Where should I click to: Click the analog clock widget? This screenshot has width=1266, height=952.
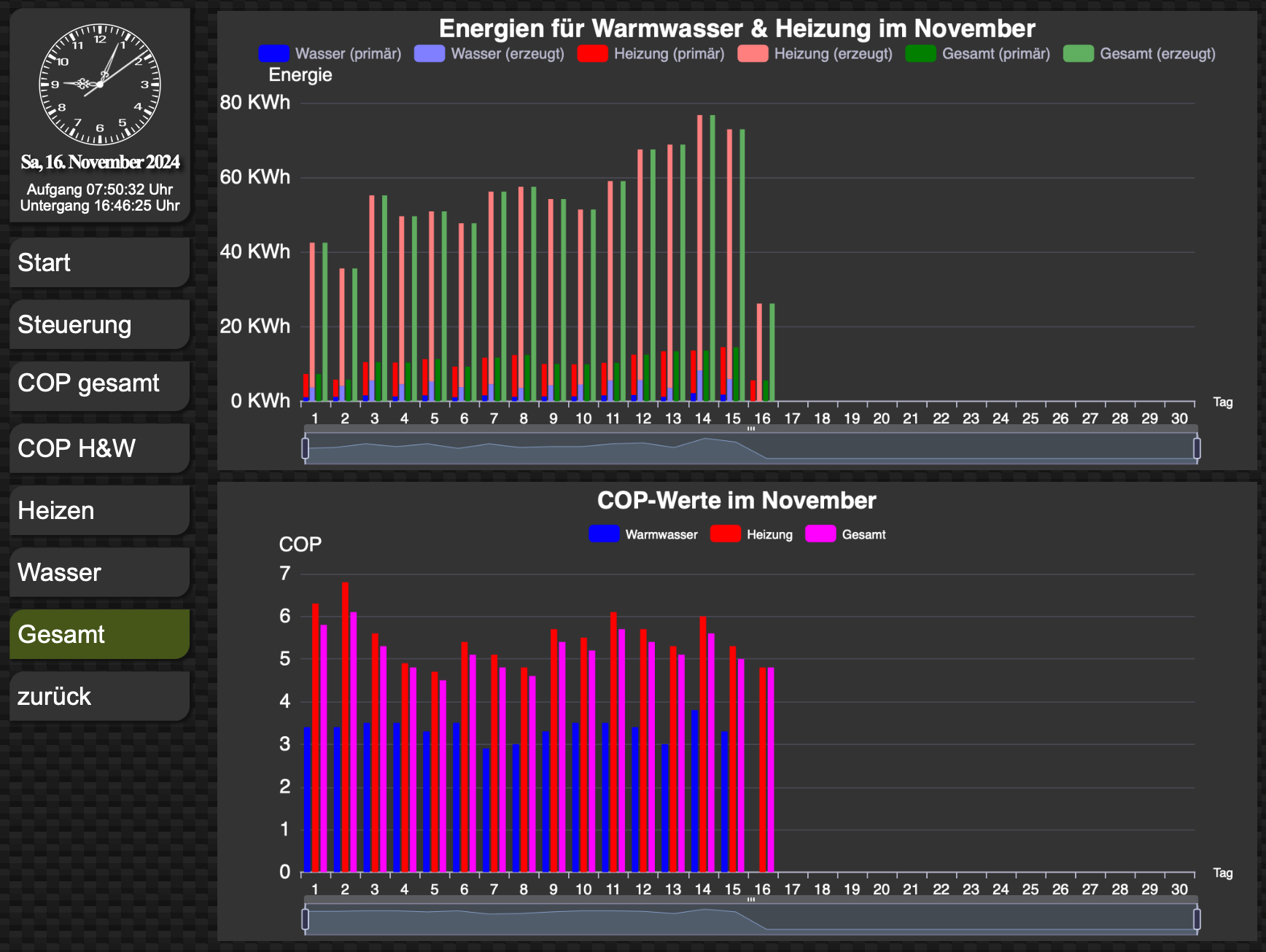click(100, 85)
